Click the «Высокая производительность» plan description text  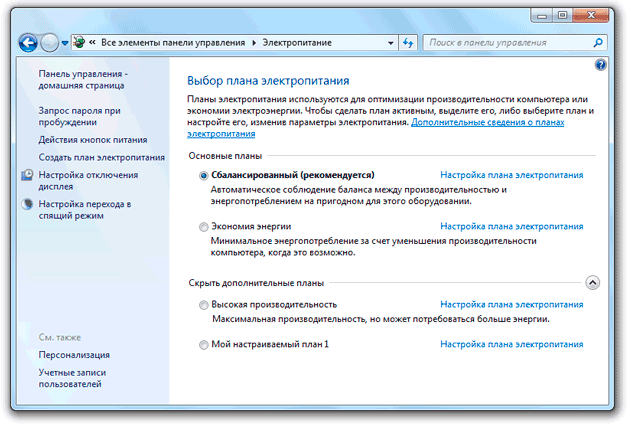(x=380, y=319)
